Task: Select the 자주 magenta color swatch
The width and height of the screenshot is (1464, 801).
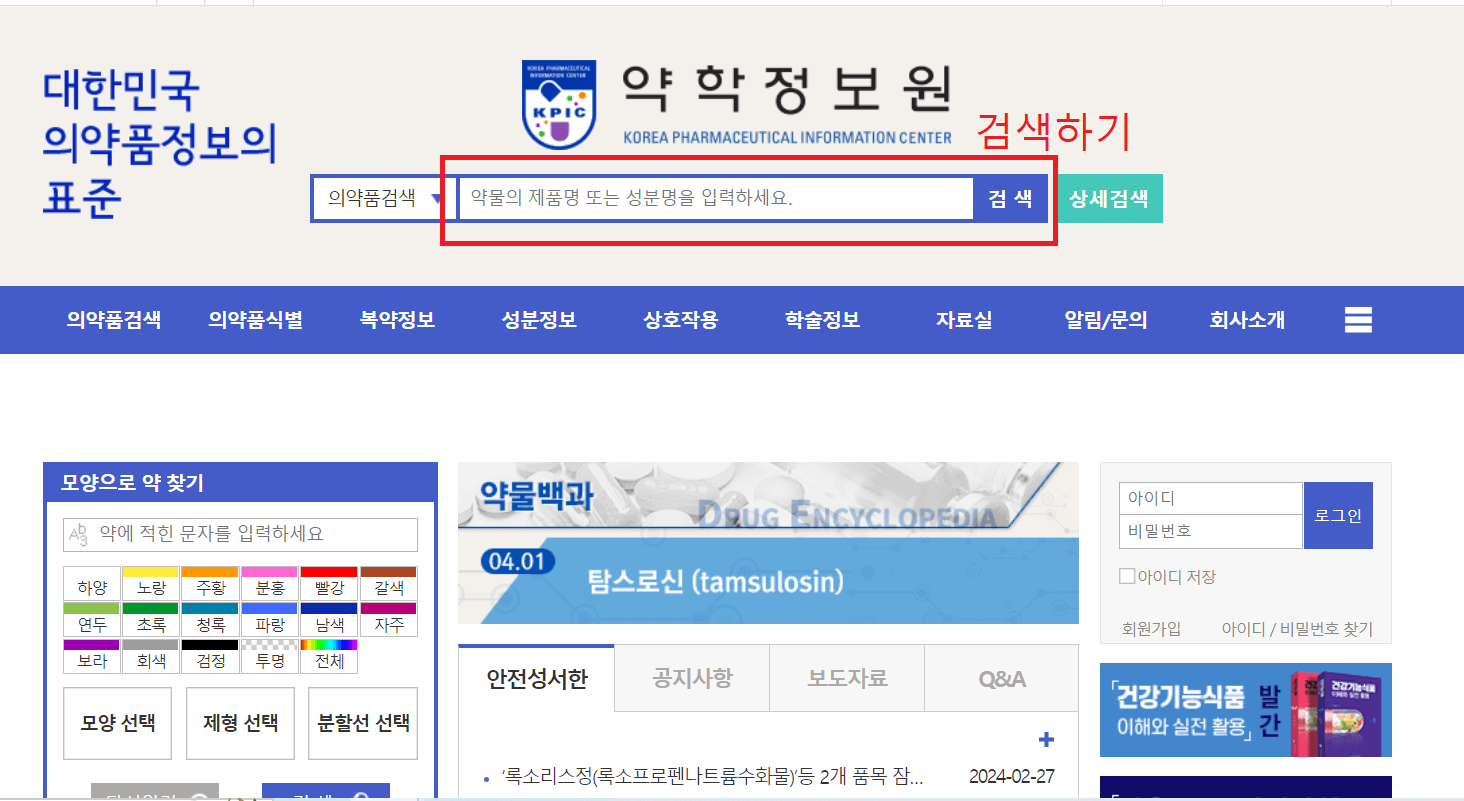Action: [389, 620]
